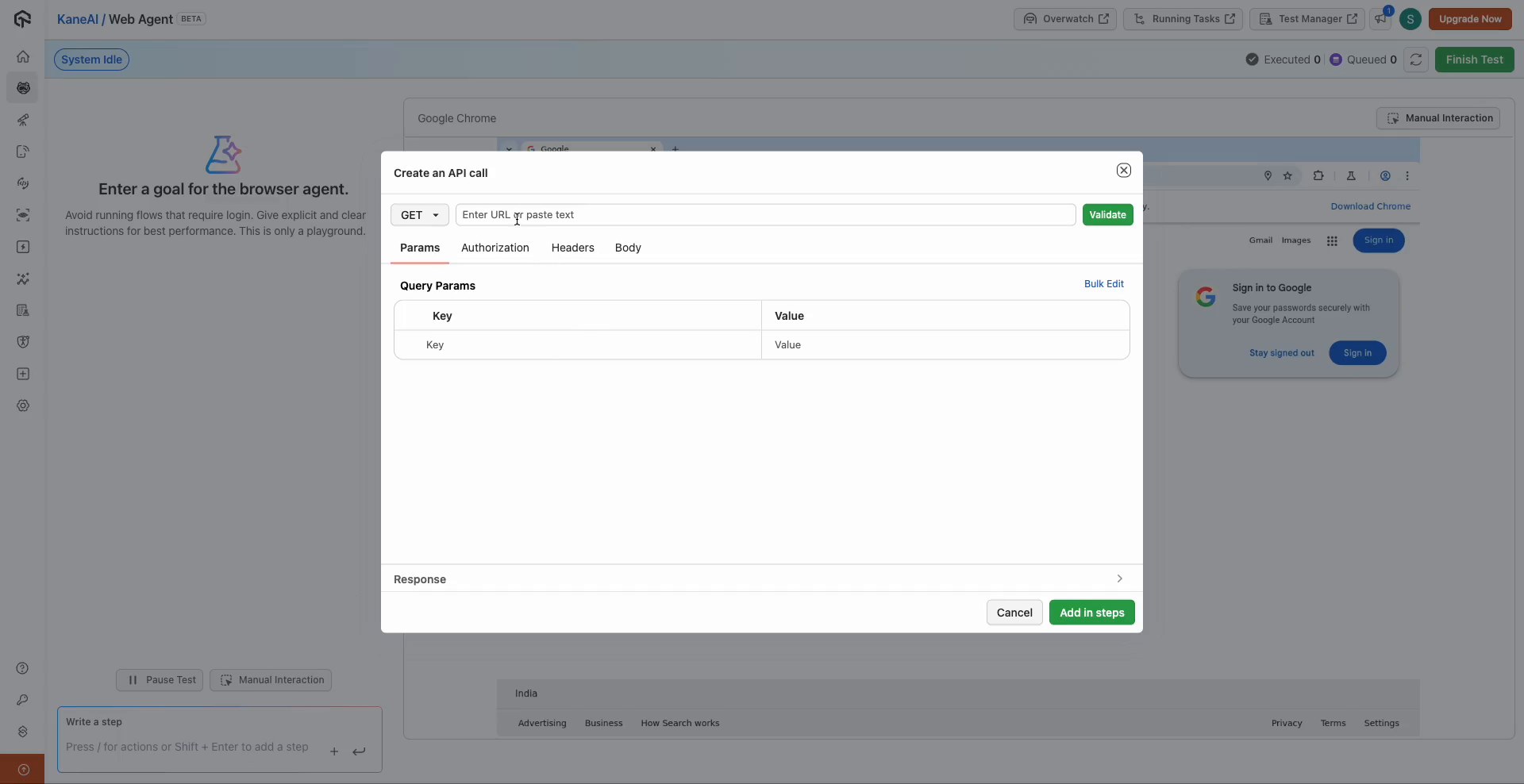Open the API keys icon in the sidebar

pyautogui.click(x=23, y=701)
